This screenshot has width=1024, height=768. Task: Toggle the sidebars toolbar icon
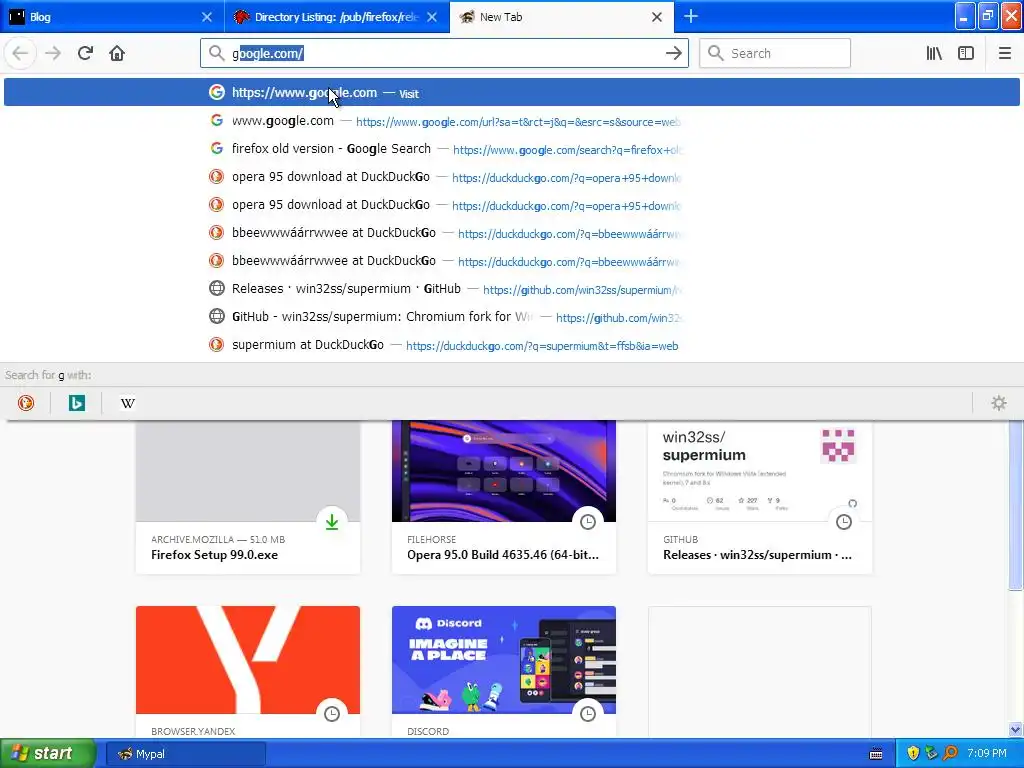click(966, 53)
